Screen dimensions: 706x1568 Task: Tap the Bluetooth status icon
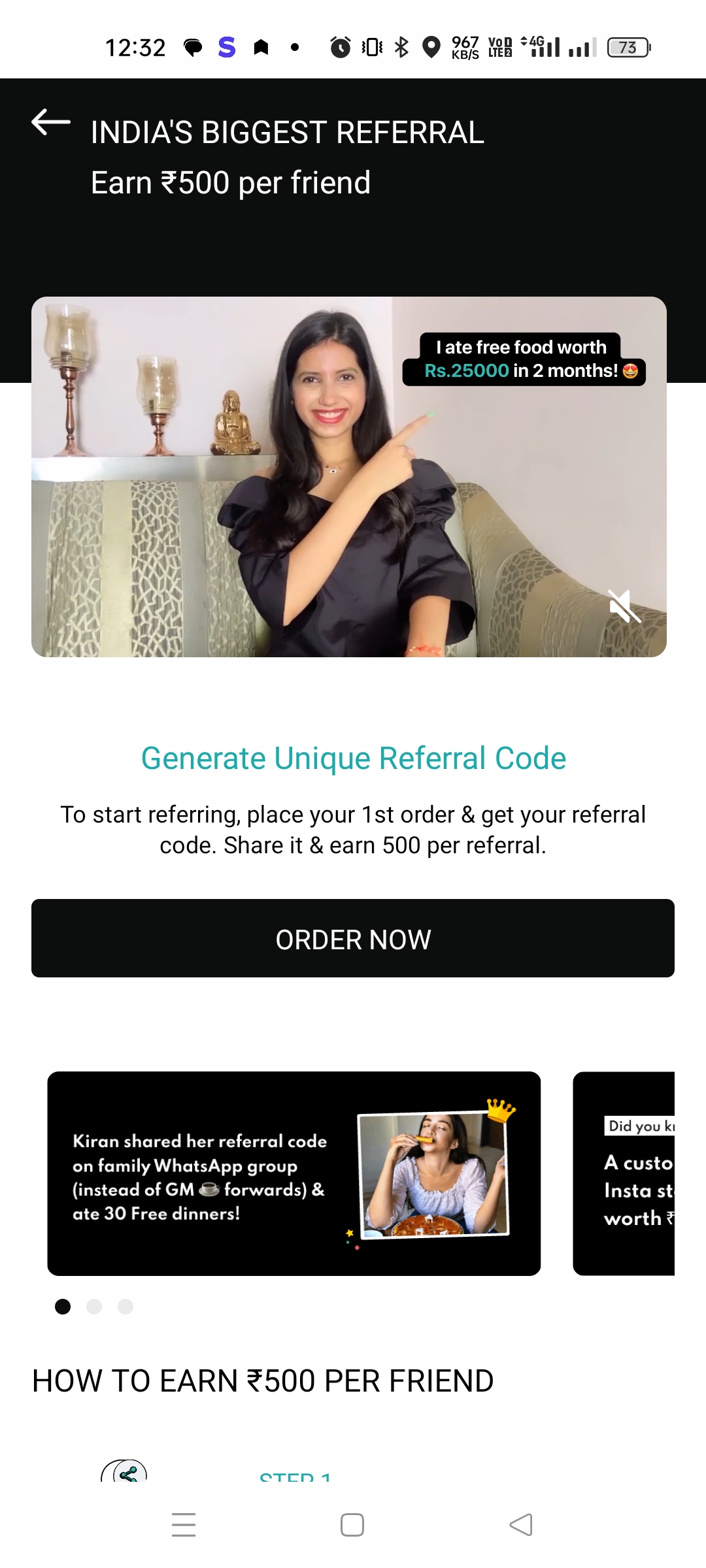[x=401, y=47]
